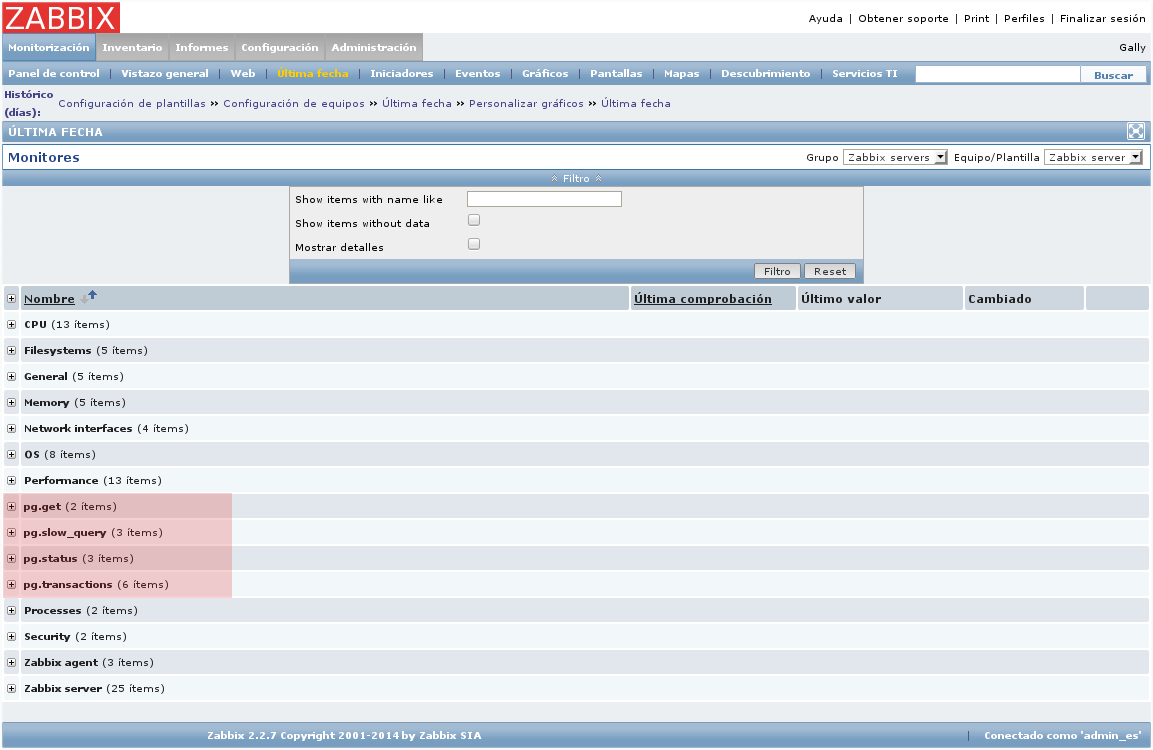Open the Inventario tab
This screenshot has width=1153, height=750.
(x=132, y=47)
